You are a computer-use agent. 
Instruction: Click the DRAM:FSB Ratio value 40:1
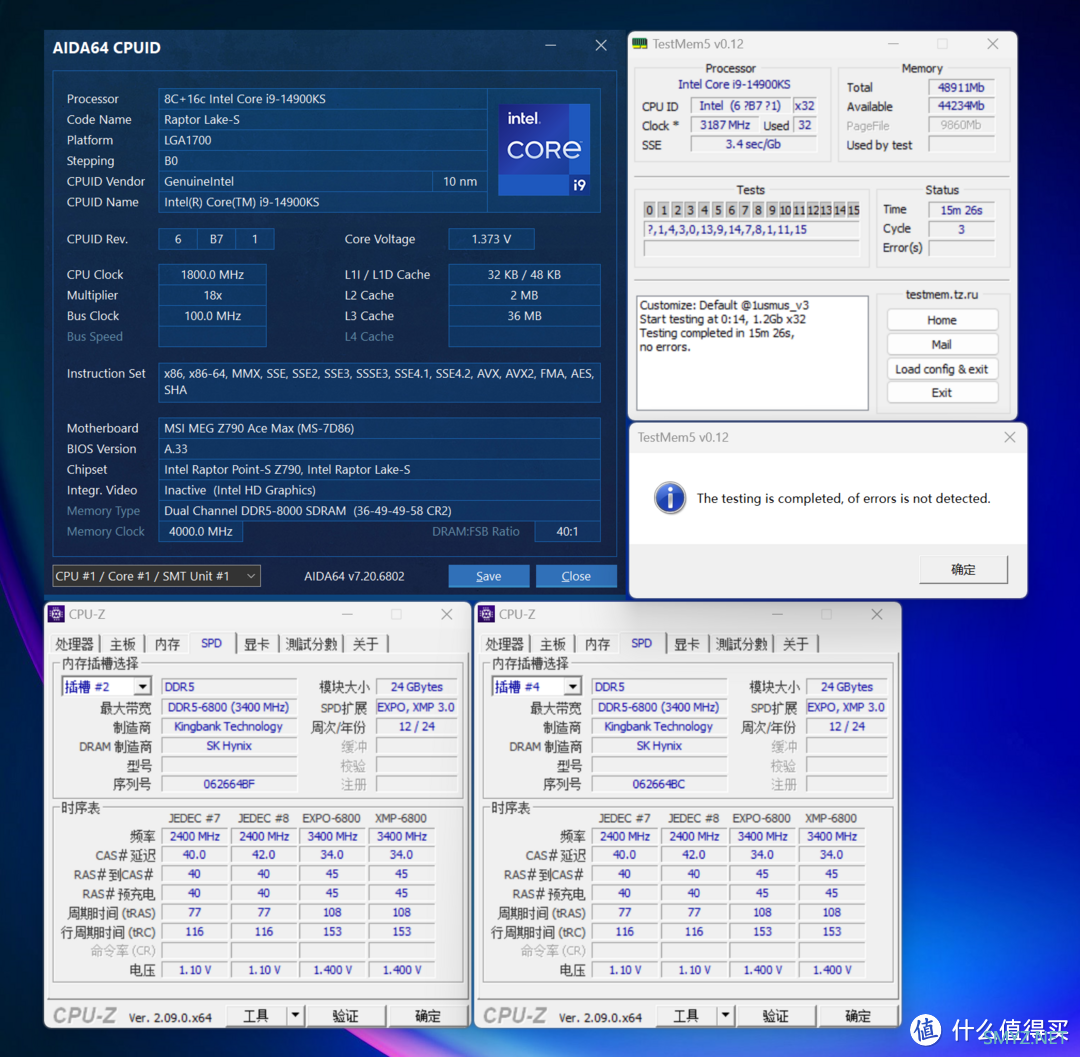pyautogui.click(x=568, y=532)
